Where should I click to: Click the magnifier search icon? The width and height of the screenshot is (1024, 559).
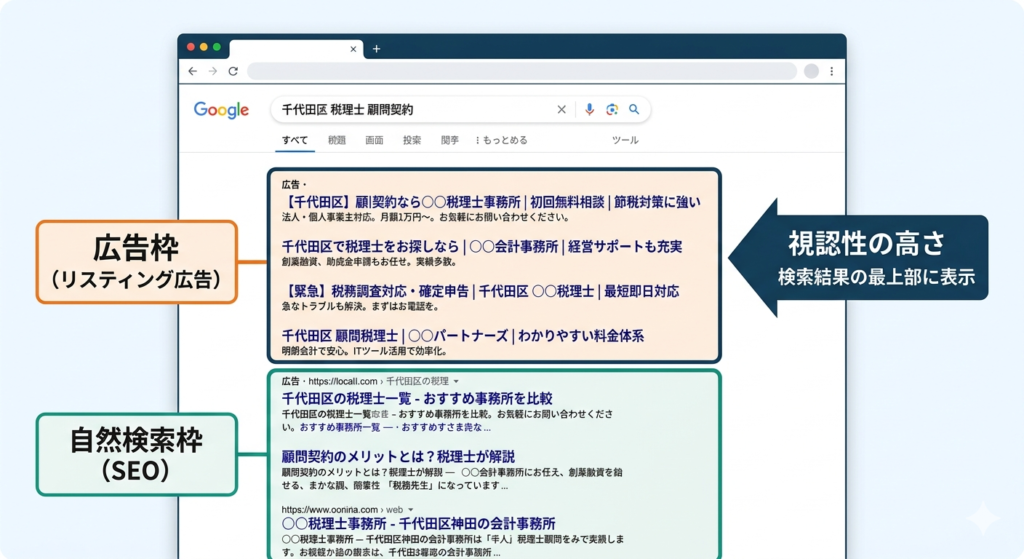[x=634, y=110]
